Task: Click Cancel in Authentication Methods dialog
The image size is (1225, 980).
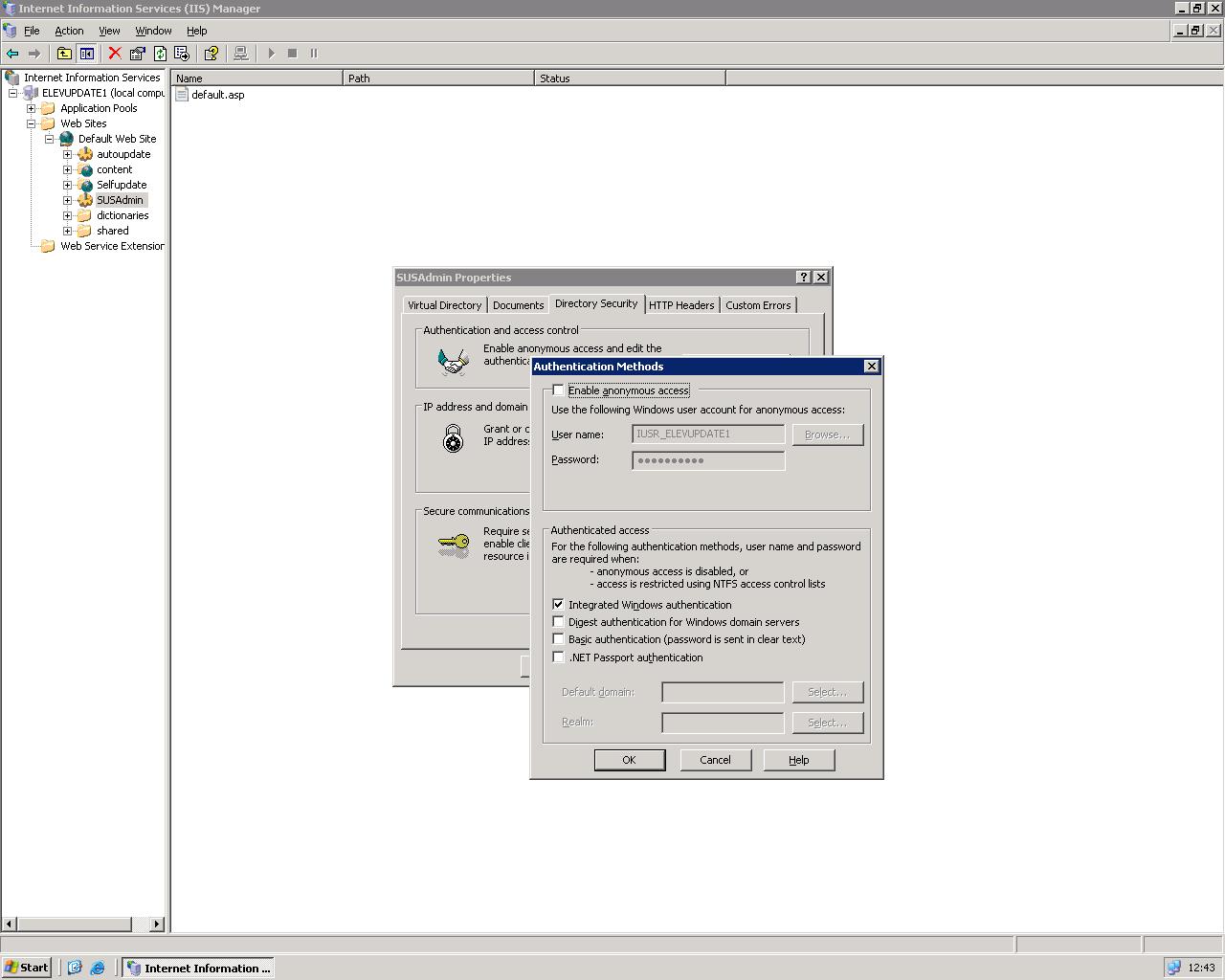Action: click(715, 760)
